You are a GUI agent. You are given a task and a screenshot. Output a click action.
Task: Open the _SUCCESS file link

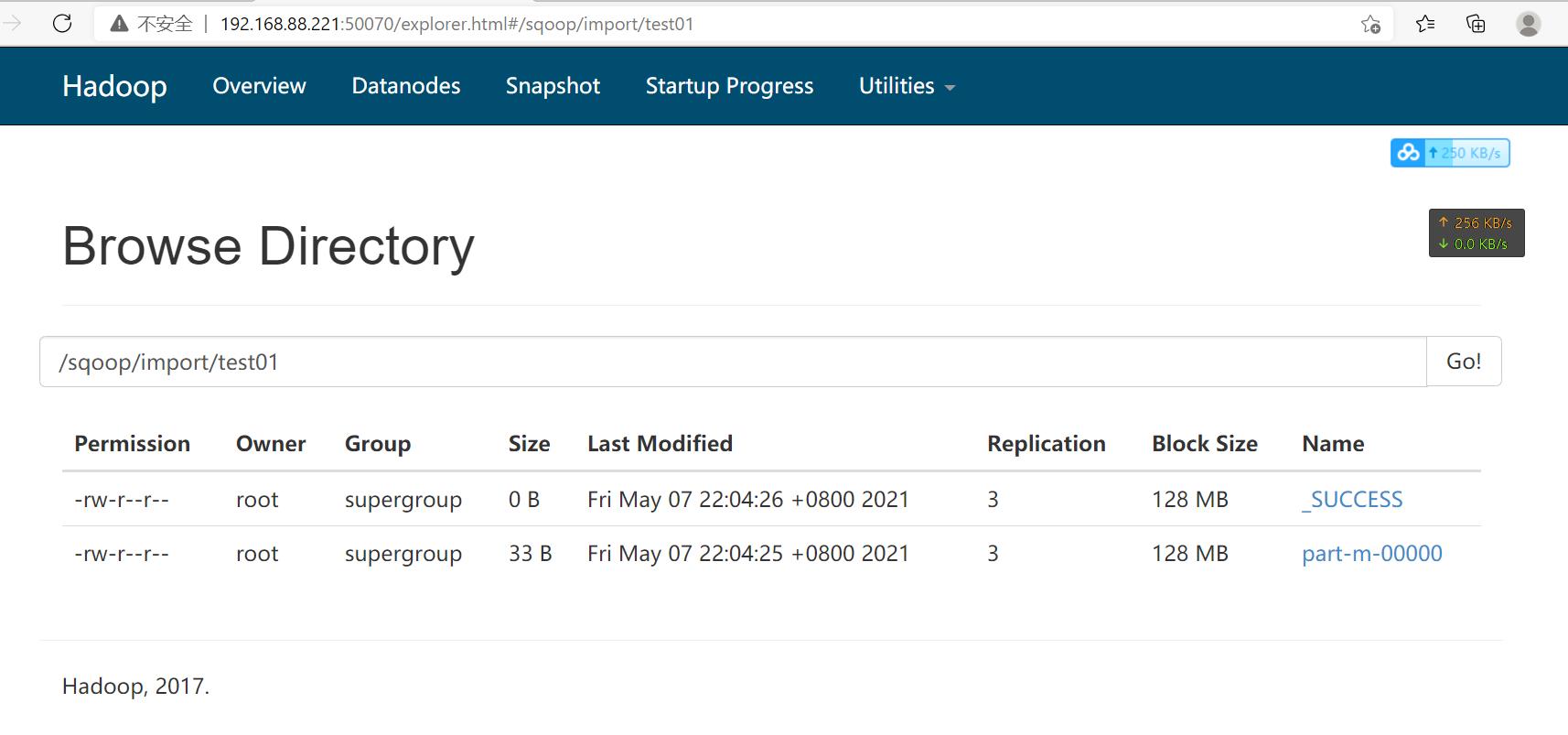[x=1352, y=500]
